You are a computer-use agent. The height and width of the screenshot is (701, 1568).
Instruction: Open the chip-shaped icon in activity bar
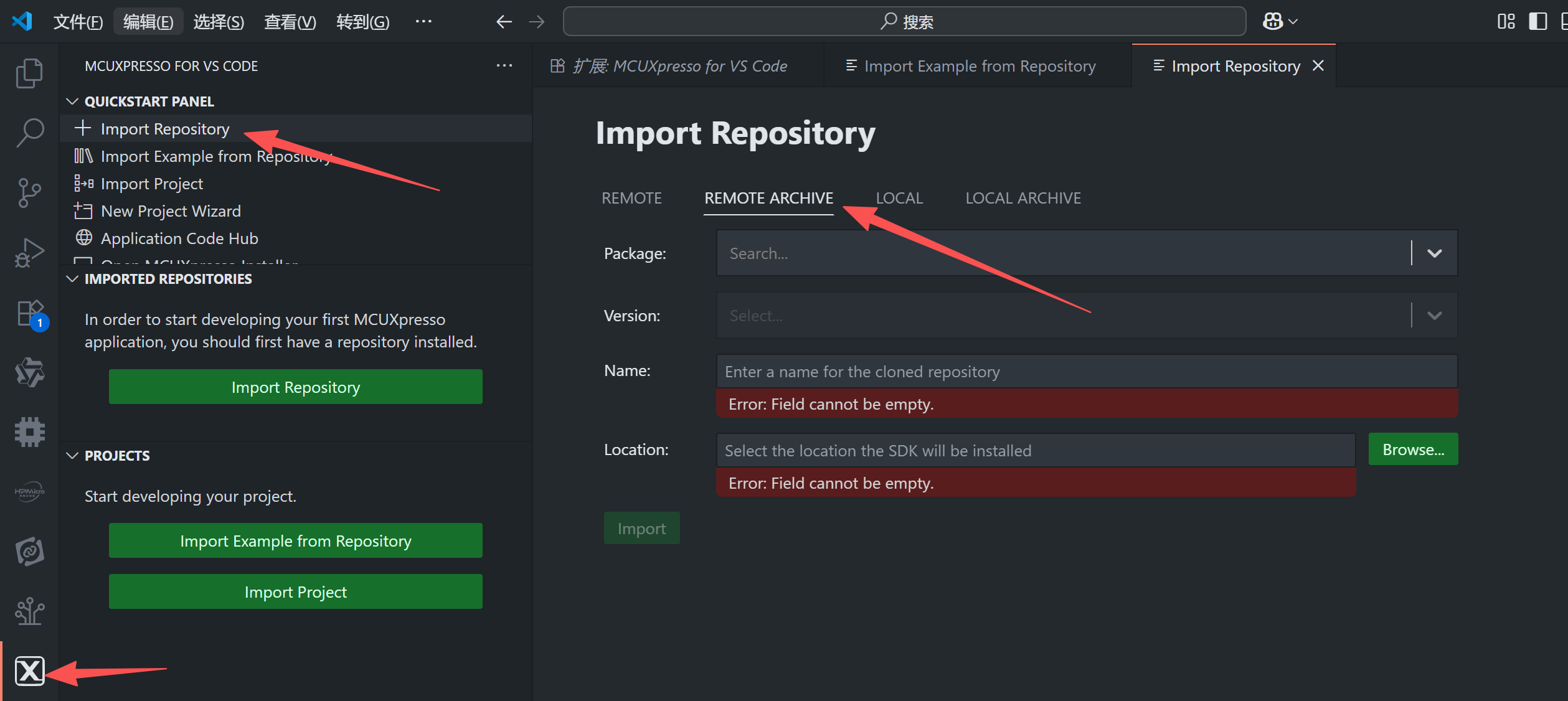point(29,431)
